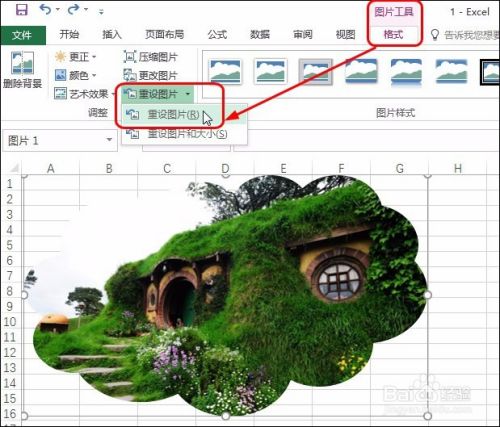Expand the 重设图片 split button arrow
The image size is (500, 427).
pyautogui.click(x=188, y=94)
